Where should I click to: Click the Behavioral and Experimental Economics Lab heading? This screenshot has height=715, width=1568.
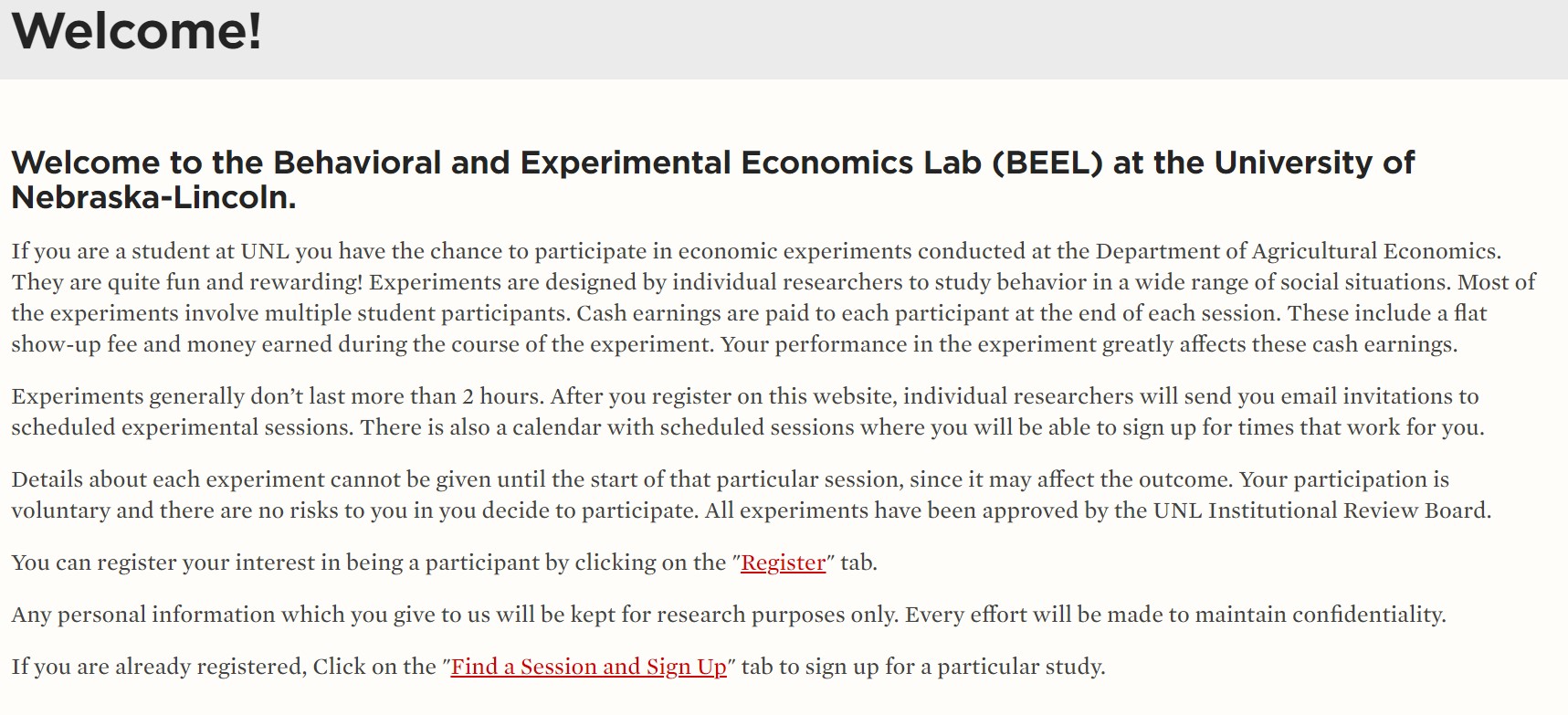coord(712,163)
